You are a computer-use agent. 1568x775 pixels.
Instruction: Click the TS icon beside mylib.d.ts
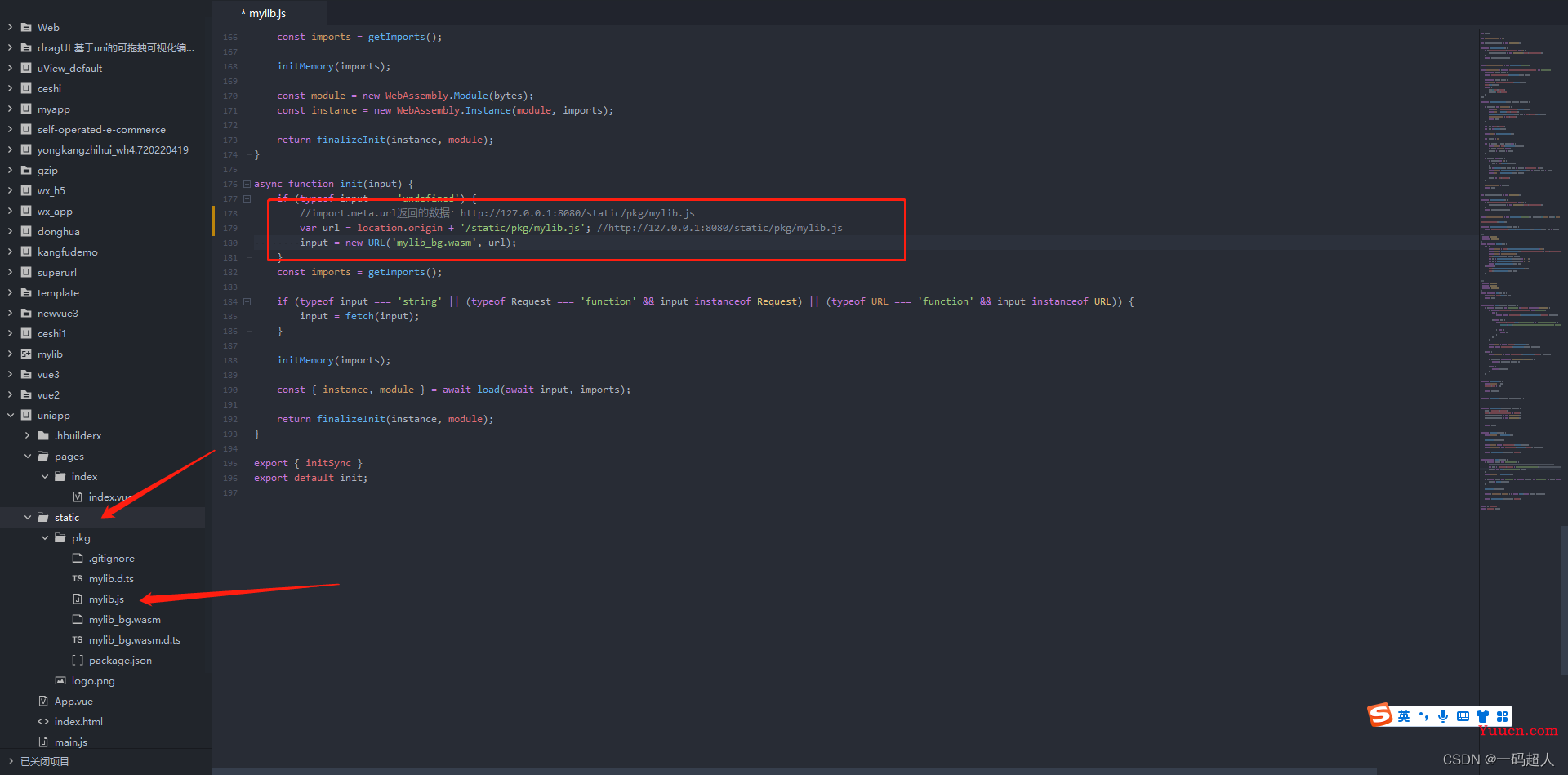point(78,578)
